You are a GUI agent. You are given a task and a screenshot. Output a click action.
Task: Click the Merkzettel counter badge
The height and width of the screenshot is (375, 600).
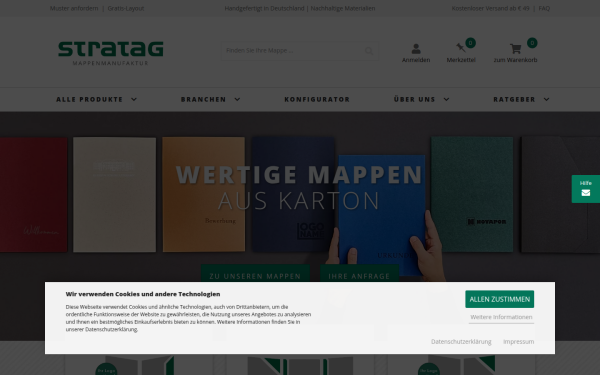pyautogui.click(x=470, y=42)
